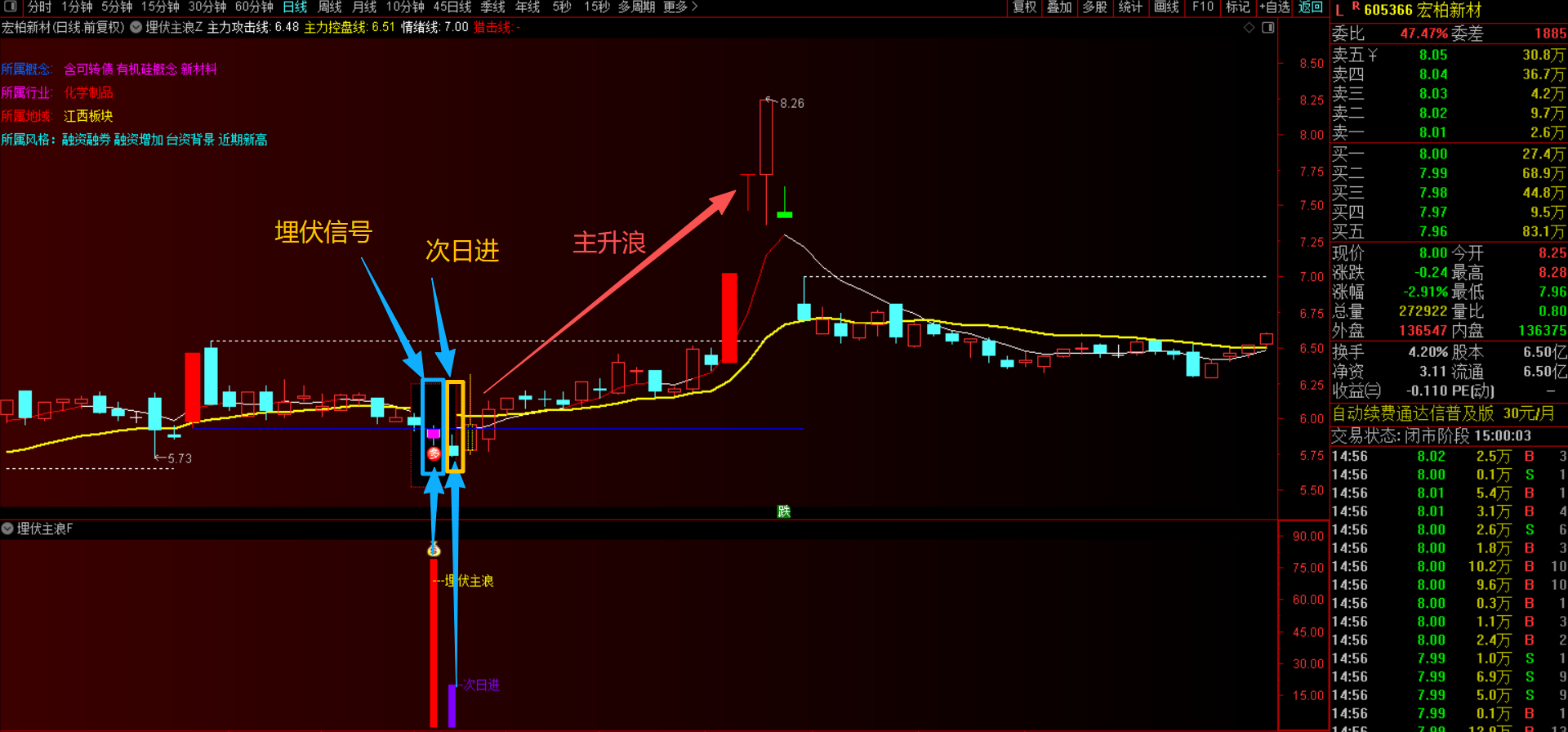The height and width of the screenshot is (732, 1568).
Task: Click the 605366 宏柏新材 stock title
Action: (1423, 11)
